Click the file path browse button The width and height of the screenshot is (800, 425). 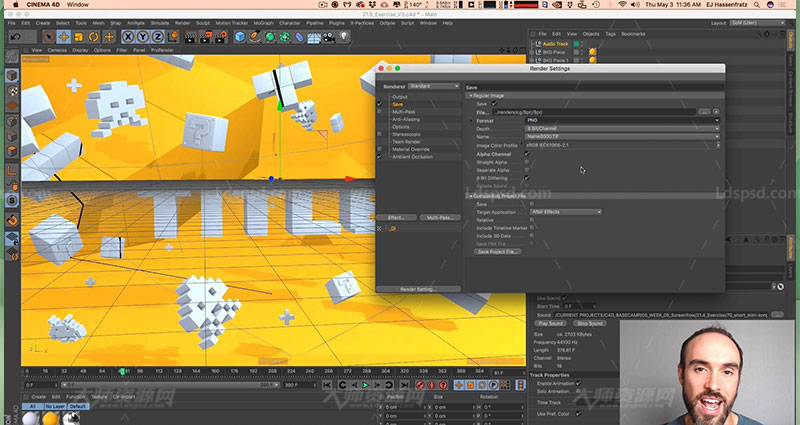(704, 112)
